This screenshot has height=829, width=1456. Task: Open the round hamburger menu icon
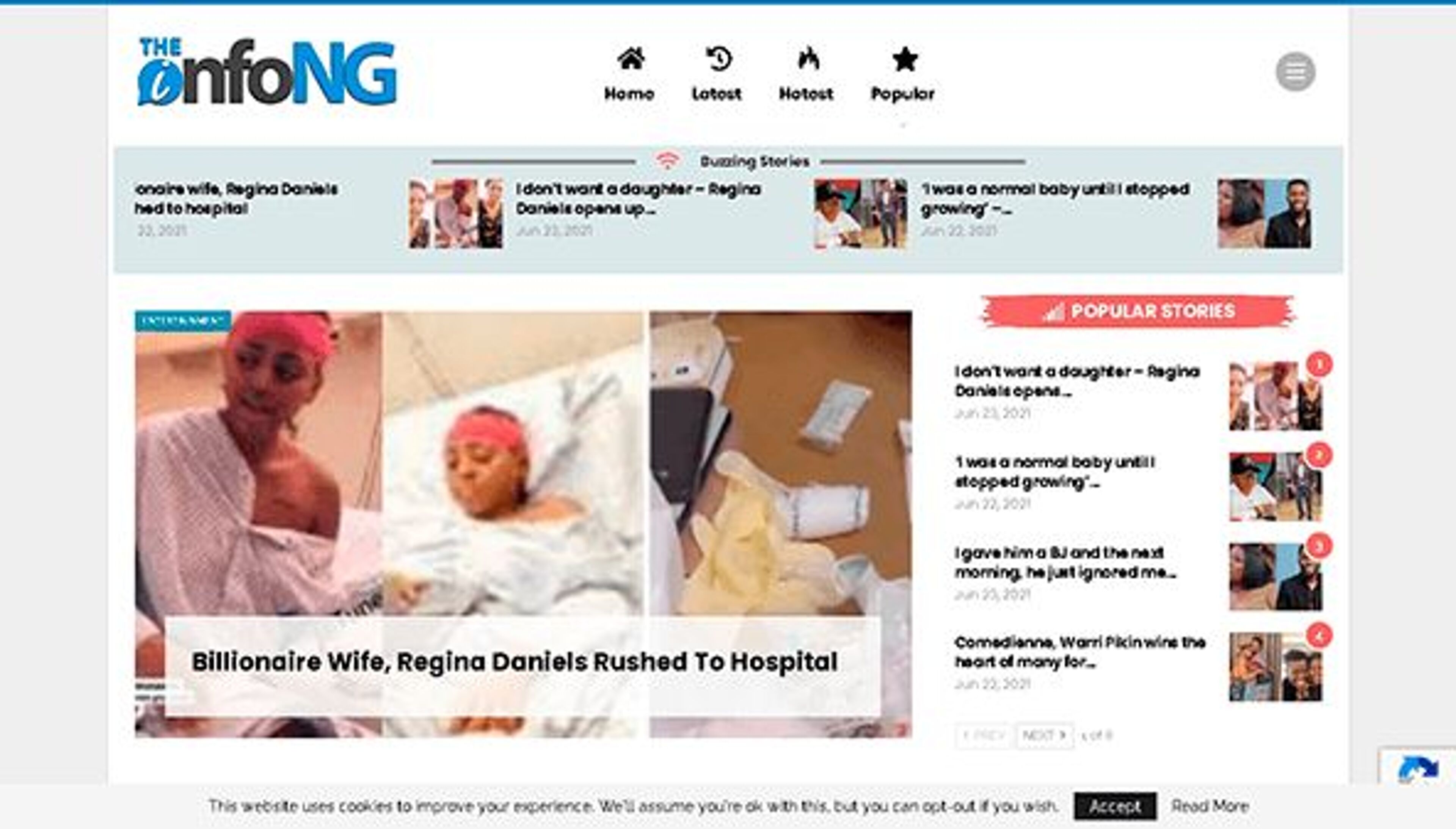[x=1295, y=72]
